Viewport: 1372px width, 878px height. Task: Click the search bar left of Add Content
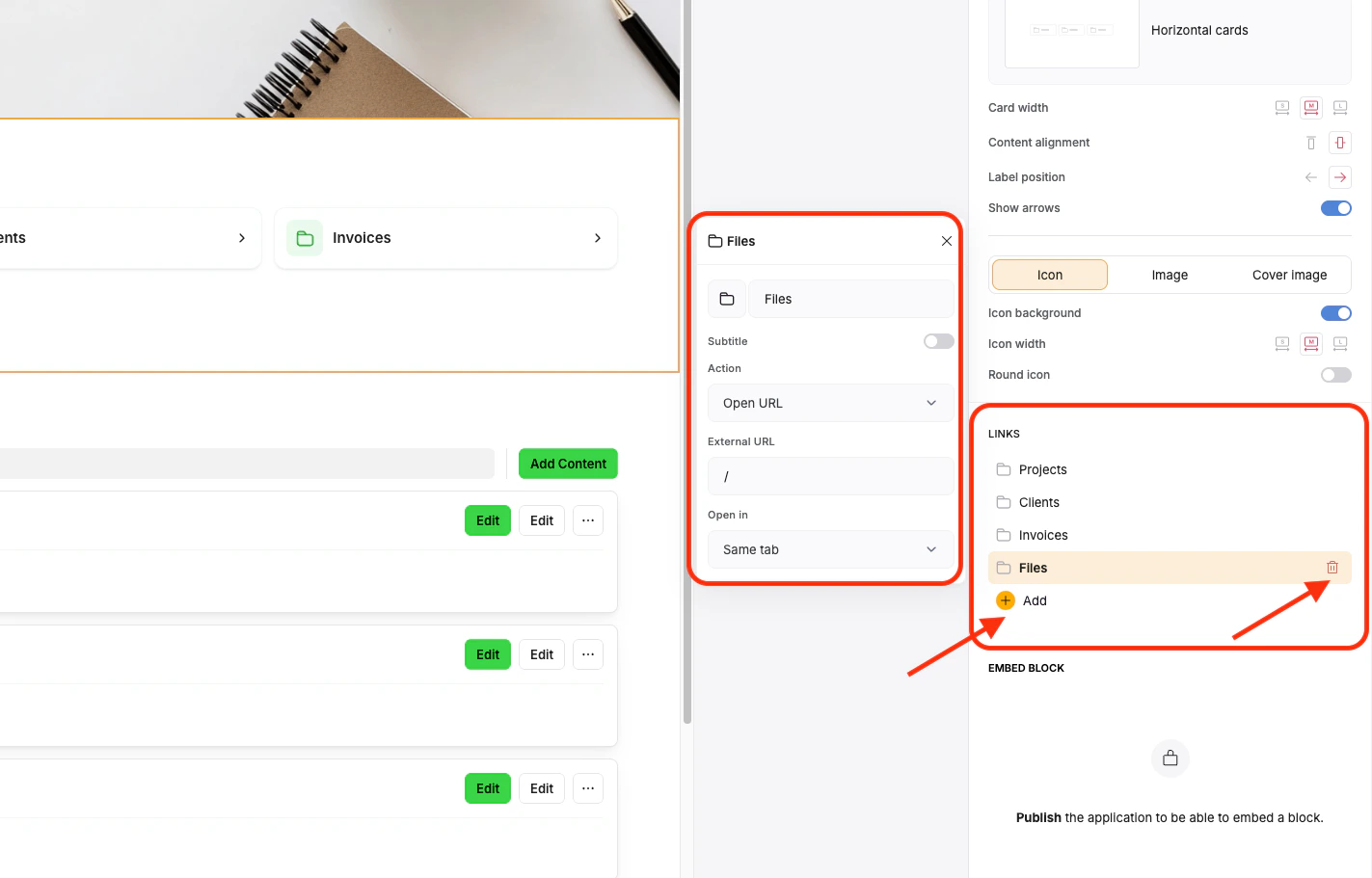[247, 464]
